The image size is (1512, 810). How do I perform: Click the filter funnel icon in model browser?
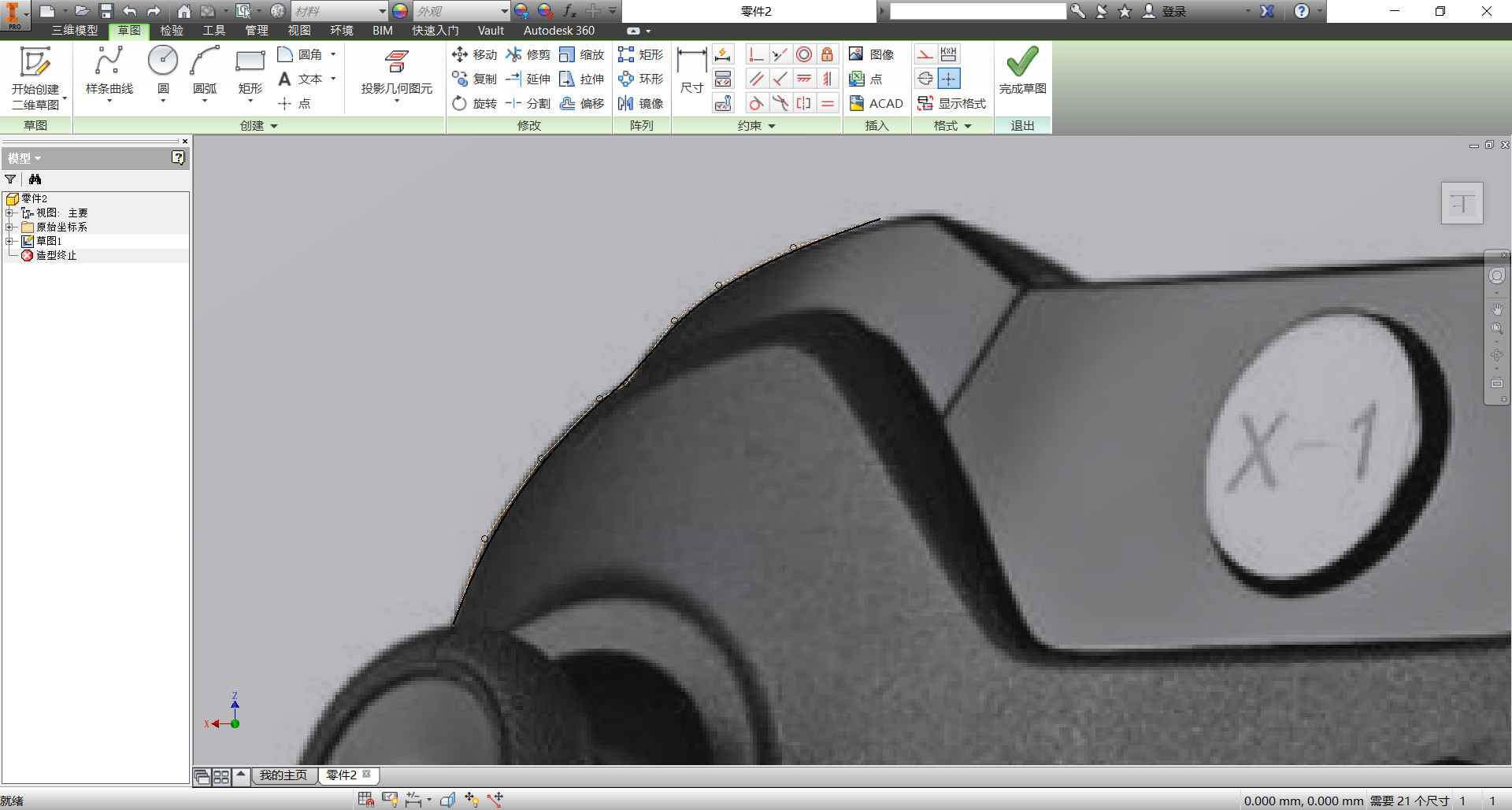[x=10, y=179]
